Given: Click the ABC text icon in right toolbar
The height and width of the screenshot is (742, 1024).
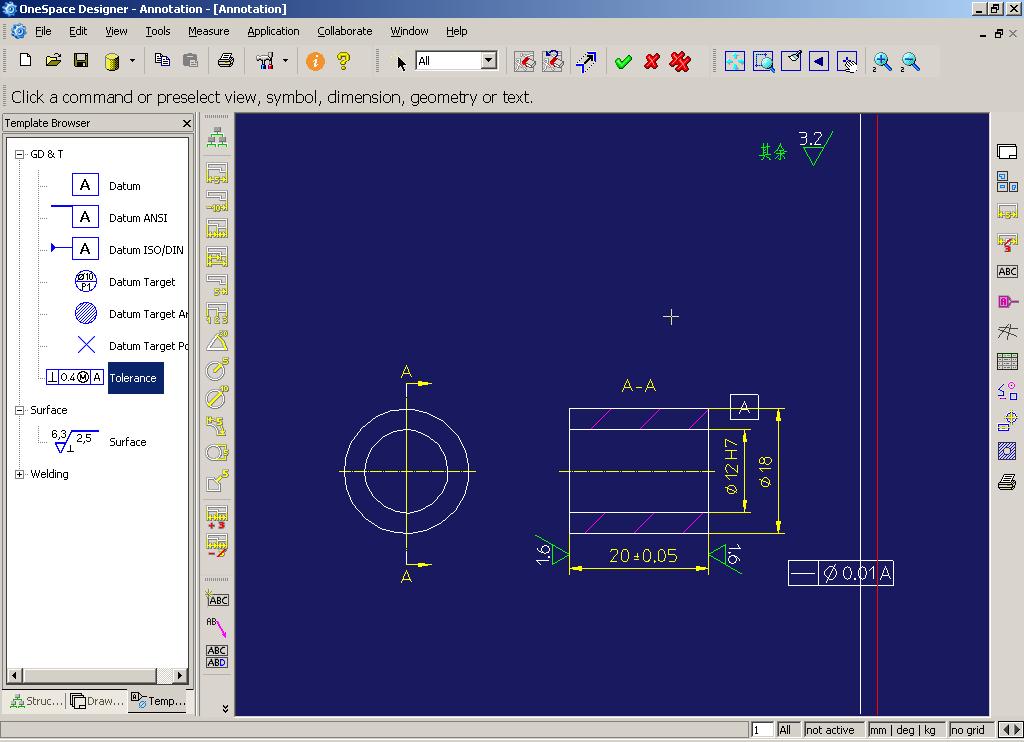Looking at the screenshot, I should tap(1007, 271).
